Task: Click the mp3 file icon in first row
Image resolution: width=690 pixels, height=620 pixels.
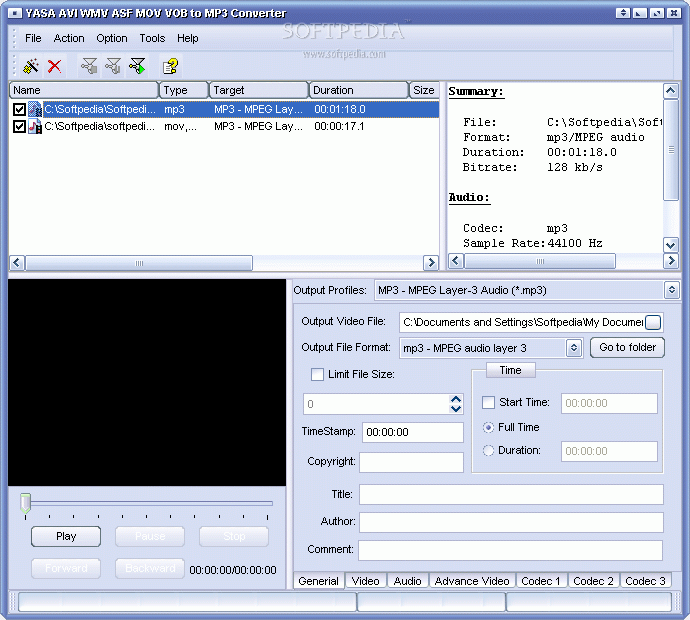Action: tap(35, 109)
